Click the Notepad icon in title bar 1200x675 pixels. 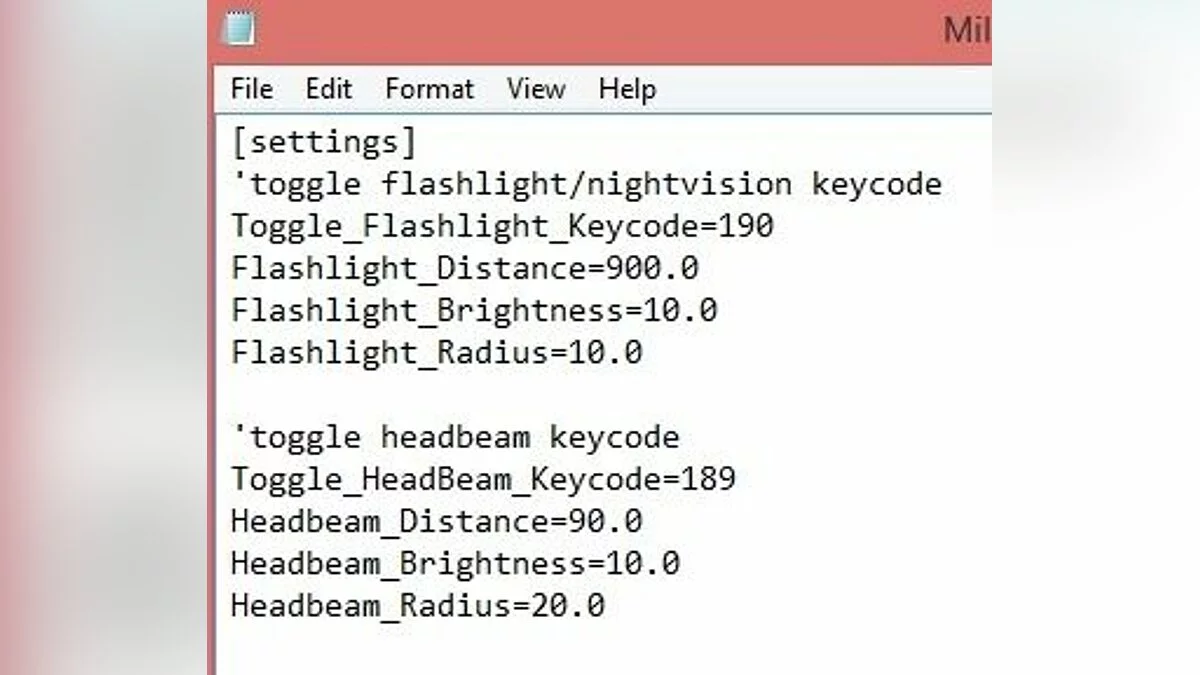click(x=239, y=29)
